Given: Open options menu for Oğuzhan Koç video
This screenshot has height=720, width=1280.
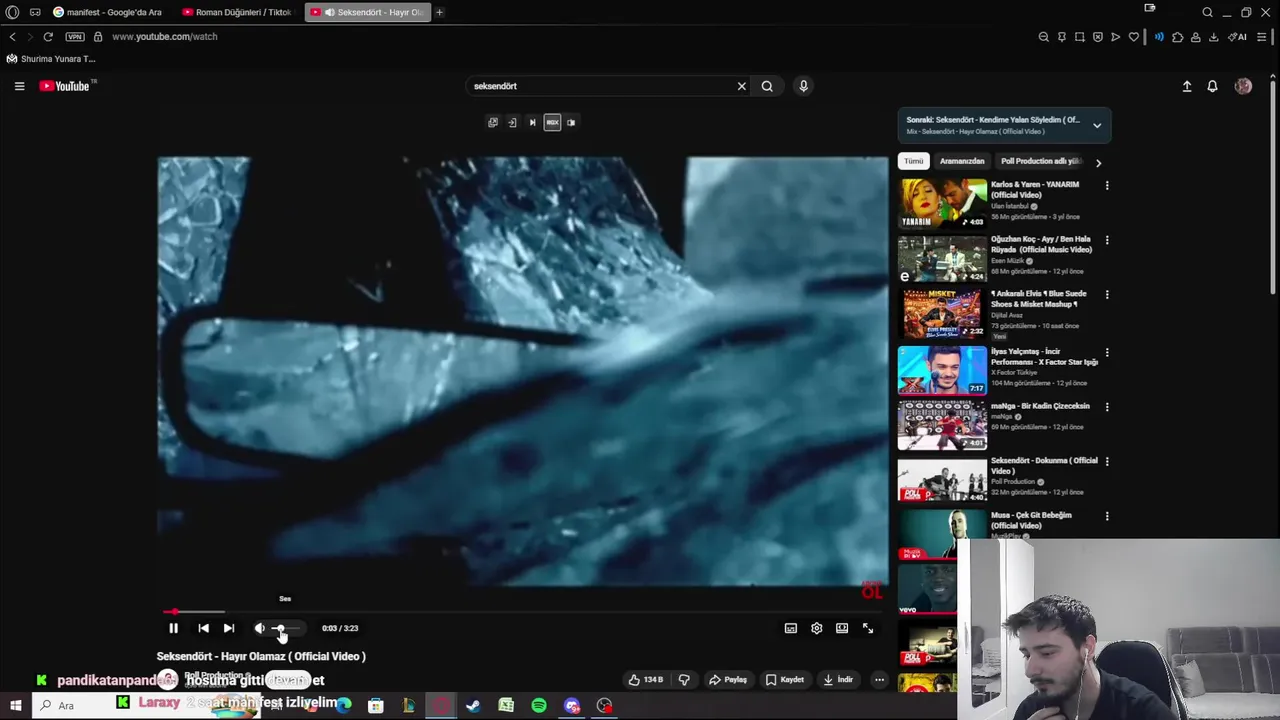Looking at the screenshot, I should pos(1106,240).
